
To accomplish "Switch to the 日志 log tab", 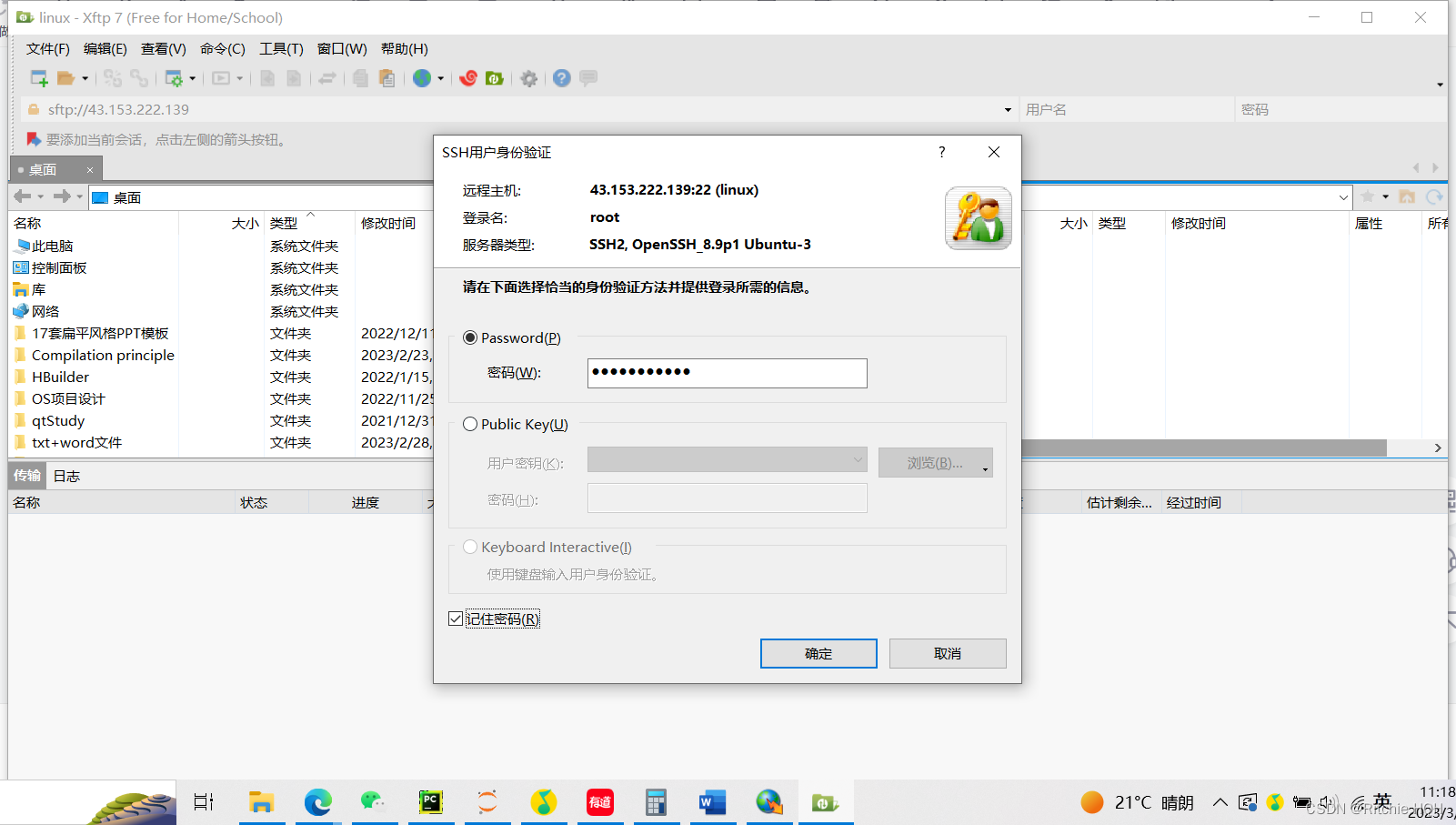I will pos(66,476).
